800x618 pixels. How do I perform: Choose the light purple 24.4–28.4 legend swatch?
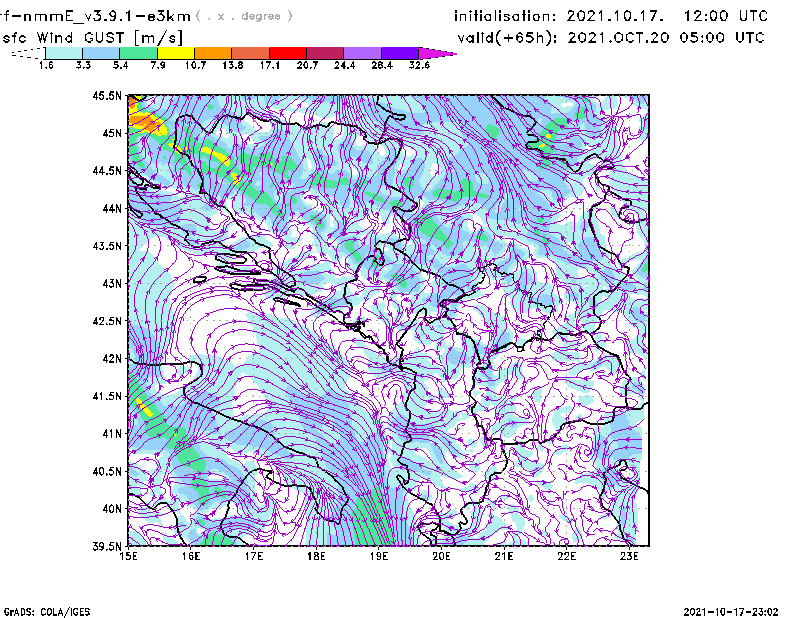362,53
